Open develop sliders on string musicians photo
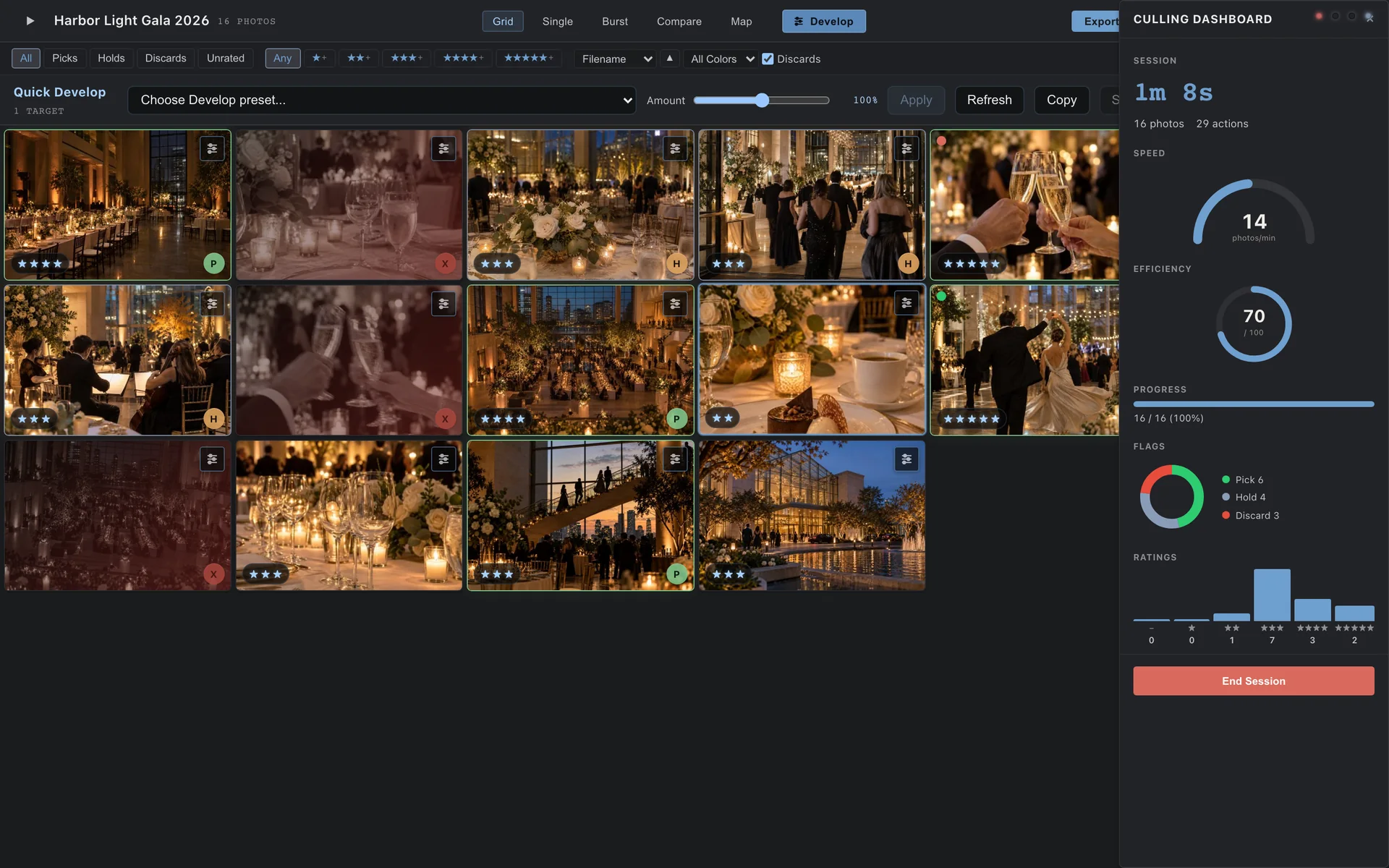This screenshot has height=868, width=1389. click(x=212, y=304)
